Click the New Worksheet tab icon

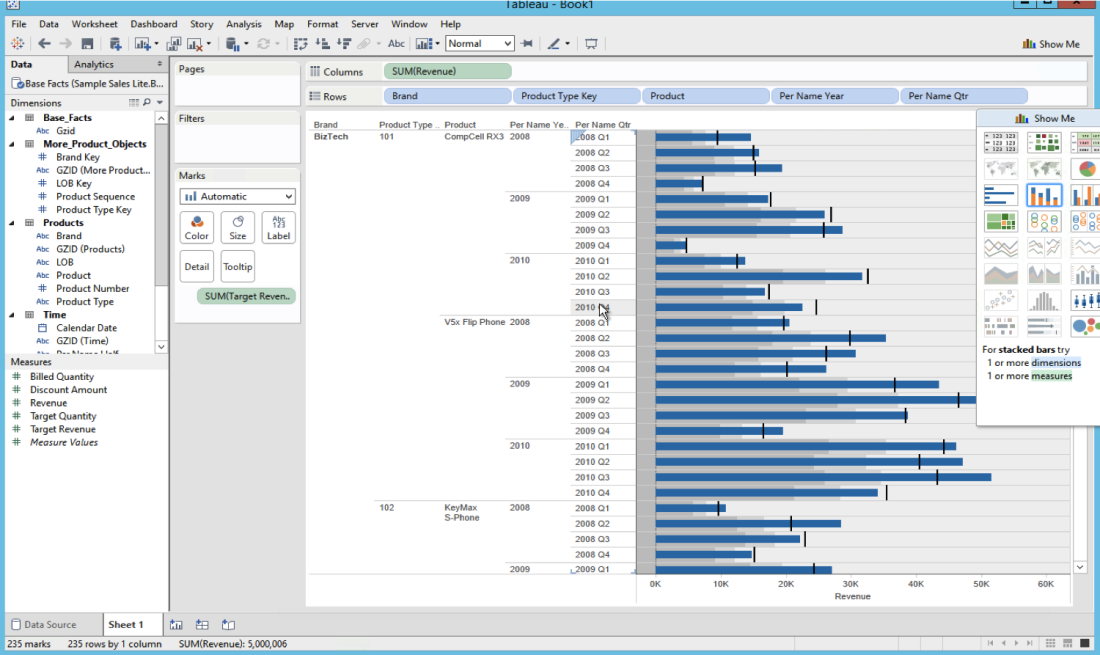[176, 624]
